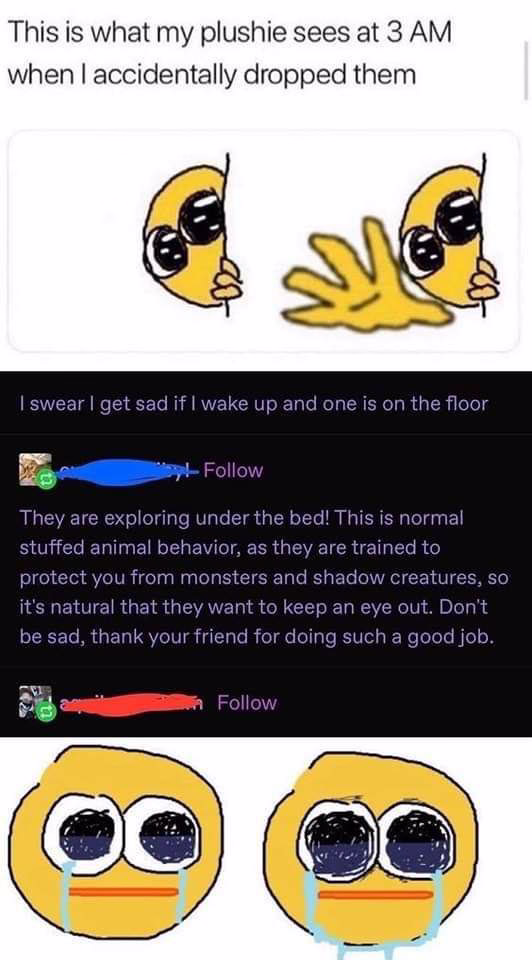The image size is (532, 960).
Task: Tap the right crying emoji face
Action: (375, 853)
